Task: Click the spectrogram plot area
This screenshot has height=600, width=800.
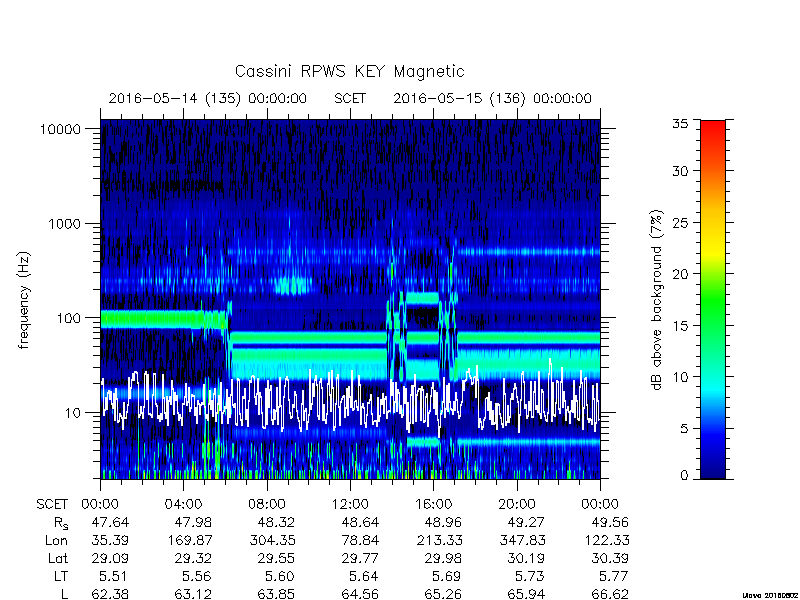Action: click(x=350, y=299)
